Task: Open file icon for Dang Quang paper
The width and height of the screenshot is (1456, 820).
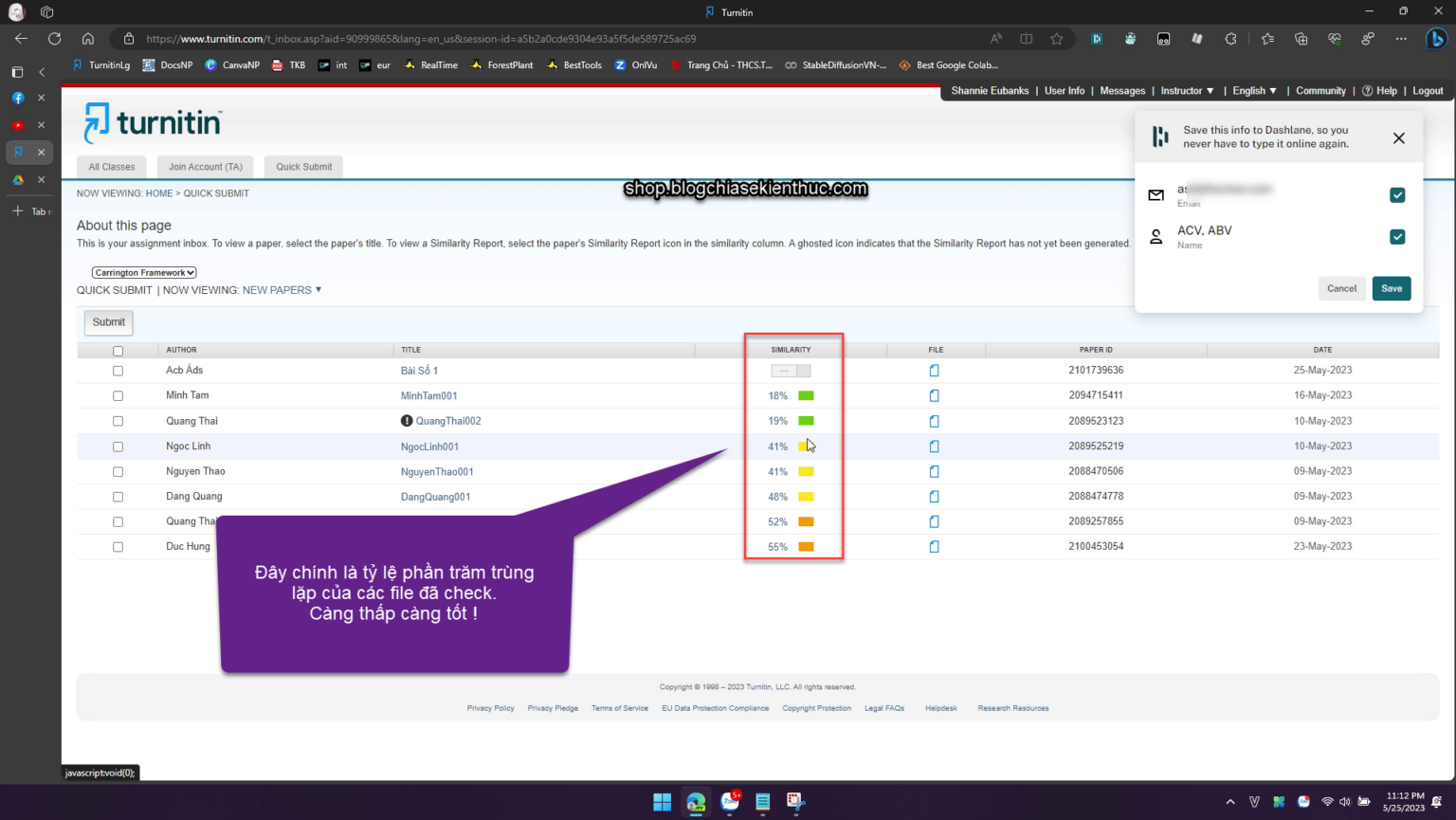Action: 934,497
